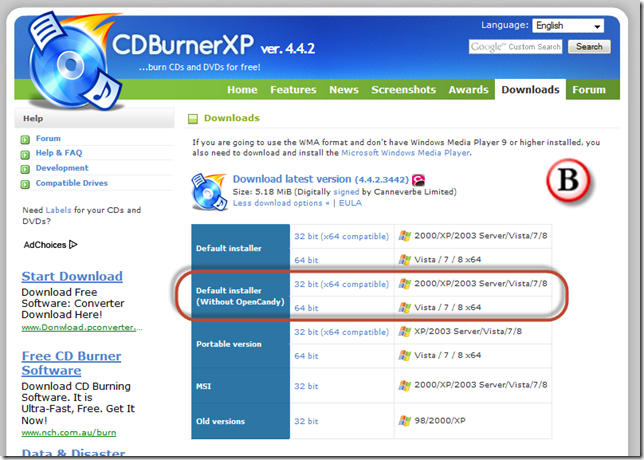
Task: Select the Downloads tab
Action: [530, 90]
